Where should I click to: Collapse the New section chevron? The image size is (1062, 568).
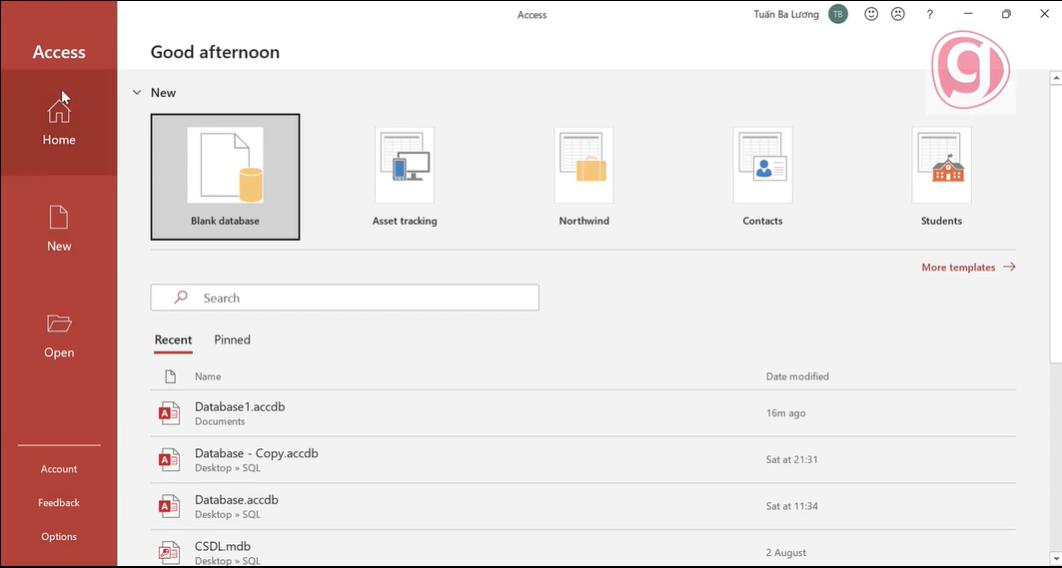(x=137, y=93)
